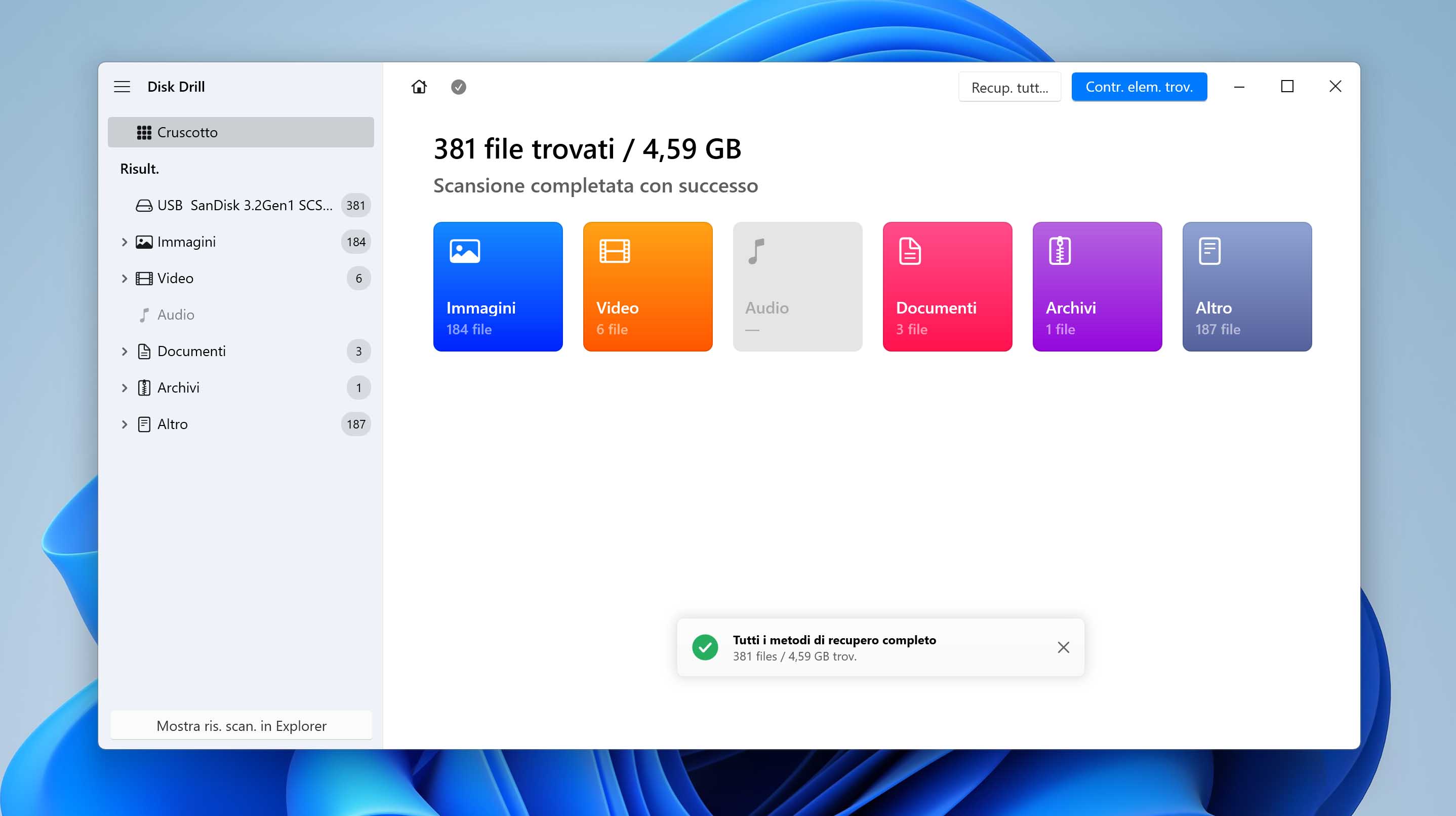Click the USB SanDisk drive icon
1456x816 pixels.
(x=144, y=205)
